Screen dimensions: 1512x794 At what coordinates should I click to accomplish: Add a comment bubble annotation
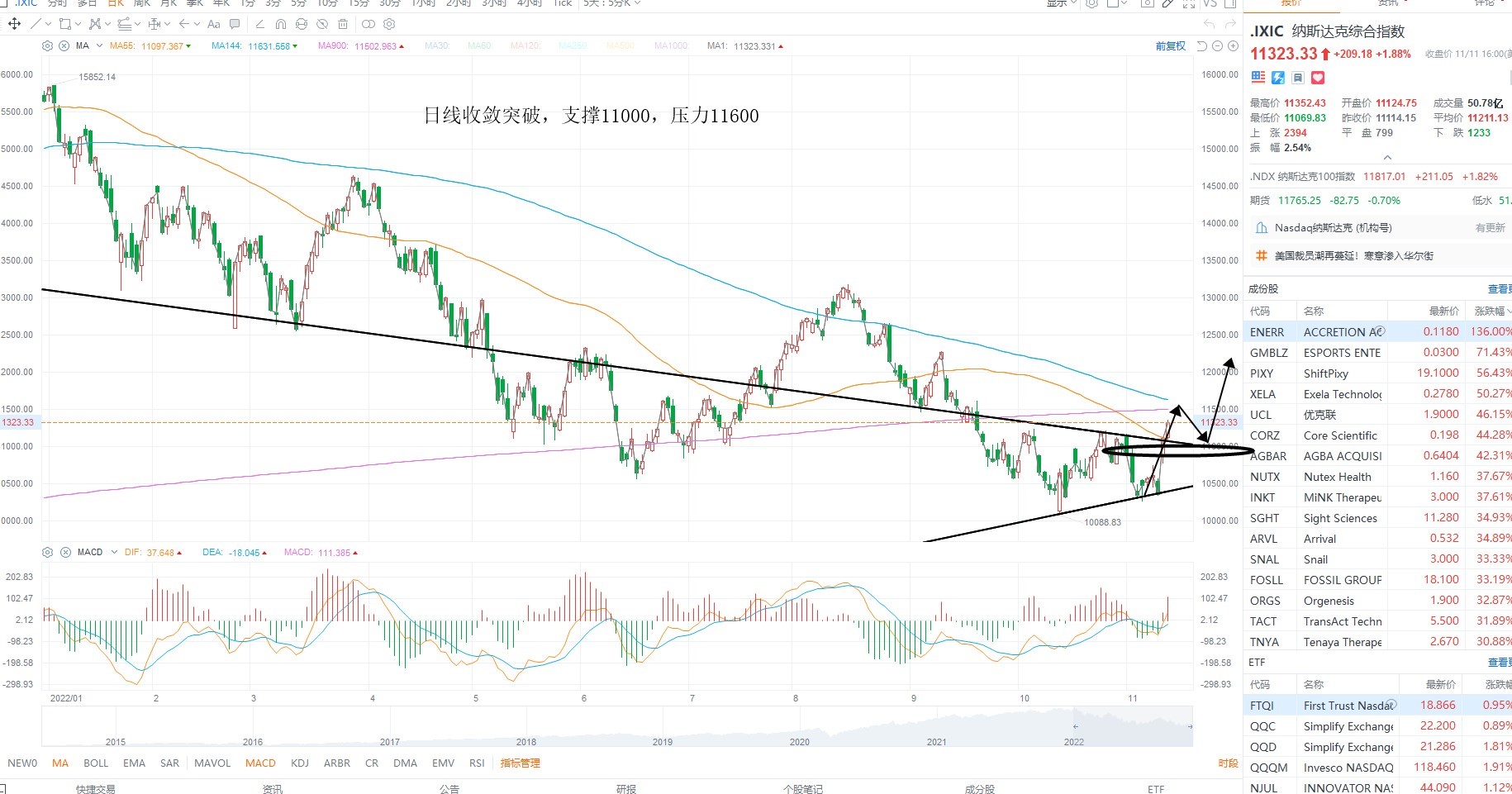[x=235, y=24]
